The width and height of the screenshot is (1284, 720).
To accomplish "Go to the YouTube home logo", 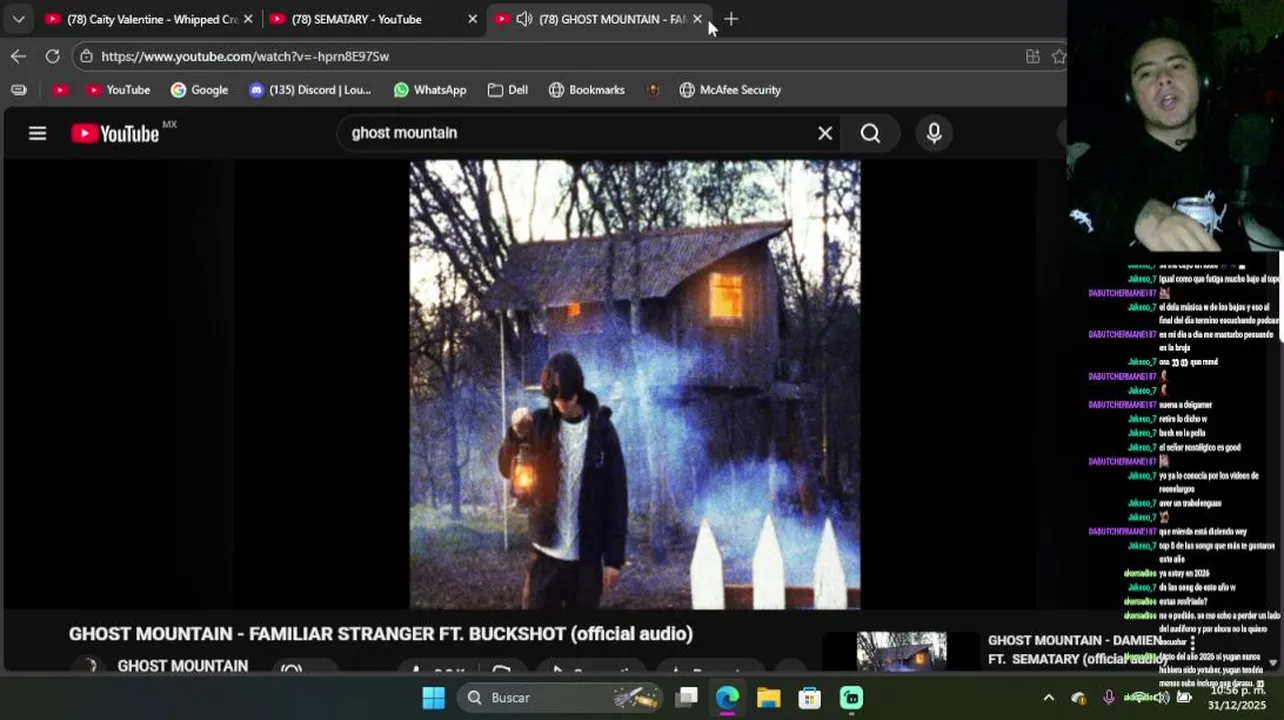I will [115, 133].
